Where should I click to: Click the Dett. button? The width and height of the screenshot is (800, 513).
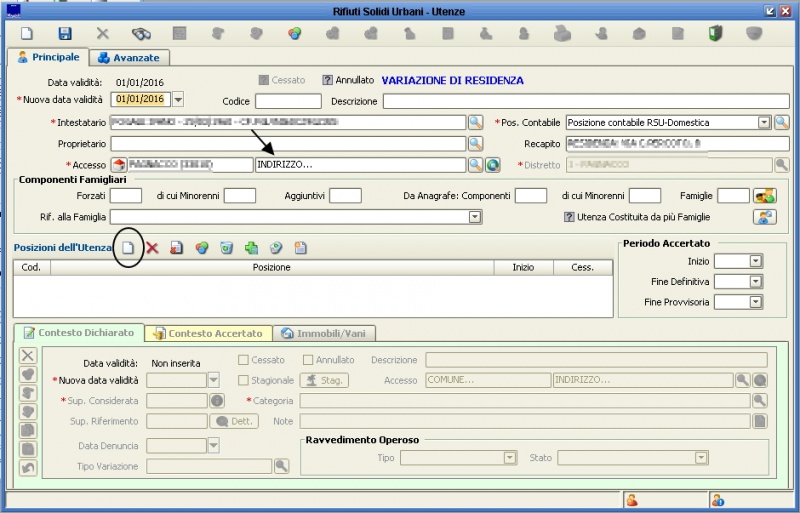pyautogui.click(x=234, y=422)
